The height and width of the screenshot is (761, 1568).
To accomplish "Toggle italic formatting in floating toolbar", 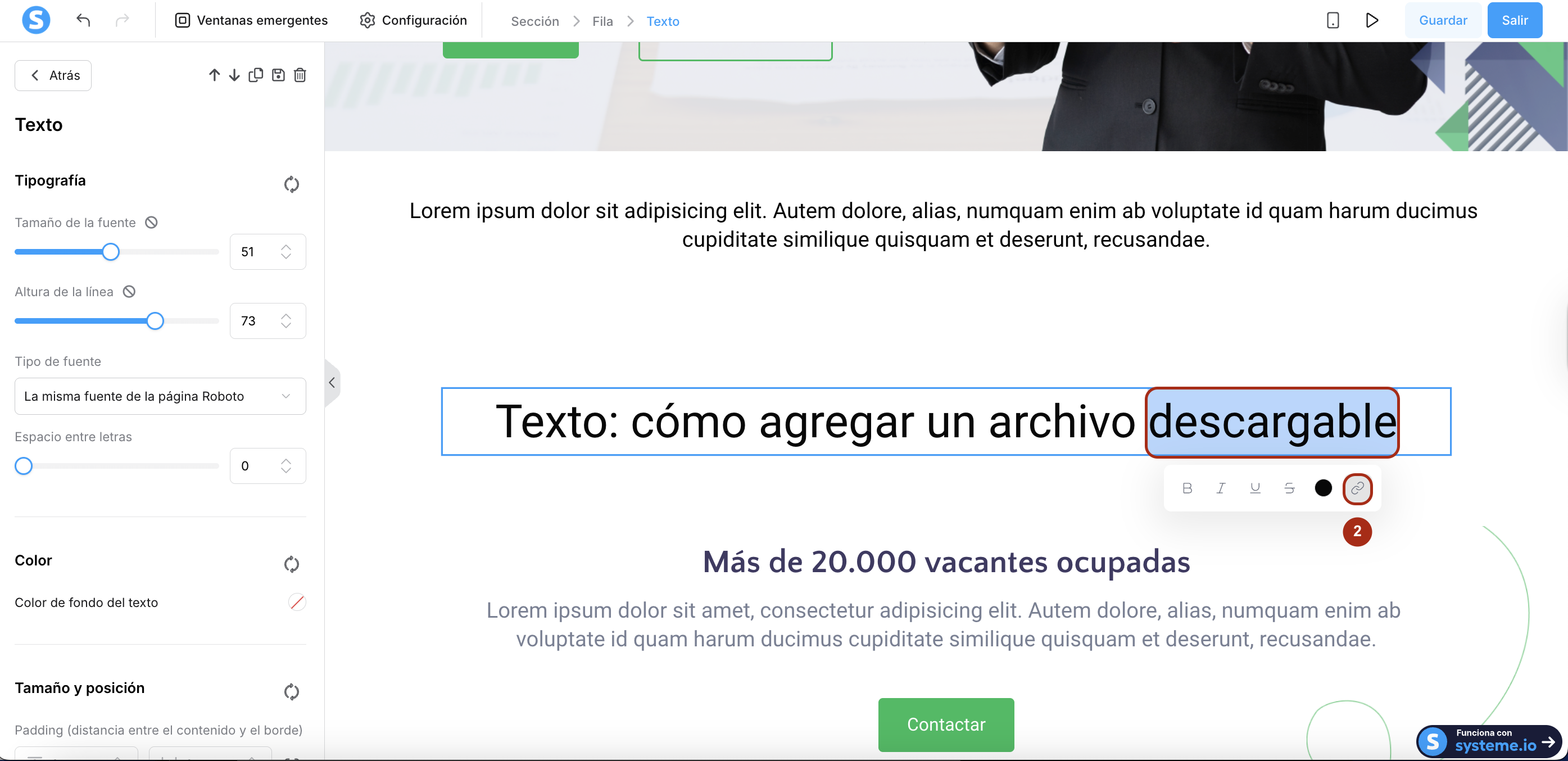I will coord(1221,488).
